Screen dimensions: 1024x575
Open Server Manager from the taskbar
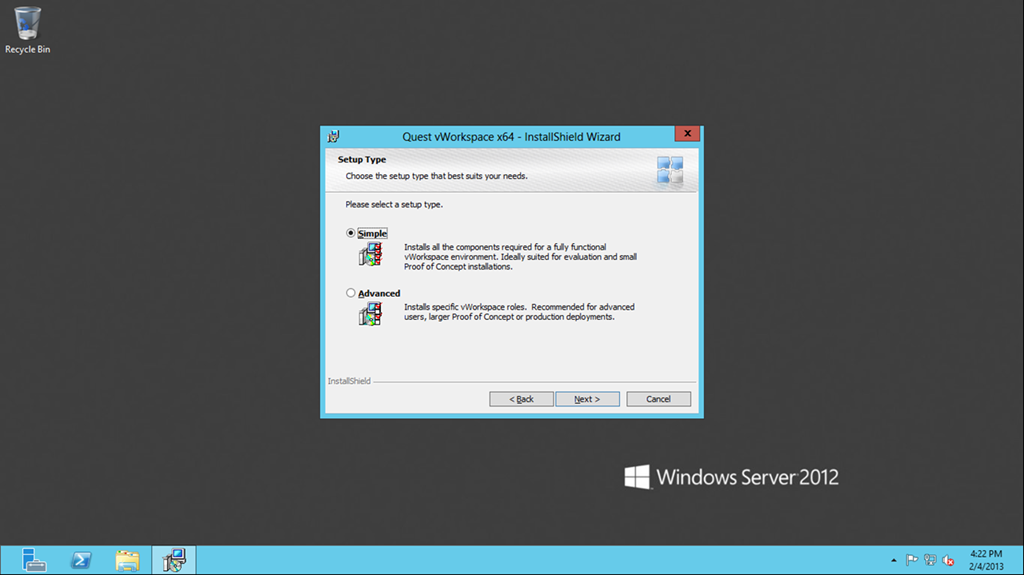click(33, 560)
